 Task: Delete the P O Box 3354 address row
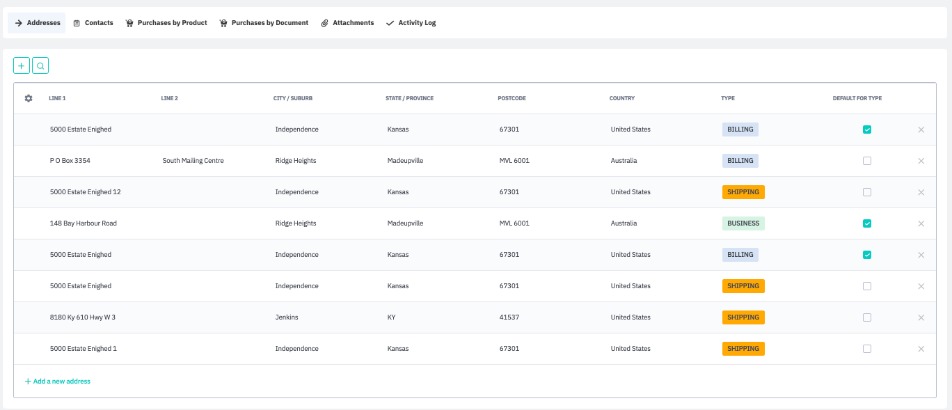pyautogui.click(x=921, y=161)
